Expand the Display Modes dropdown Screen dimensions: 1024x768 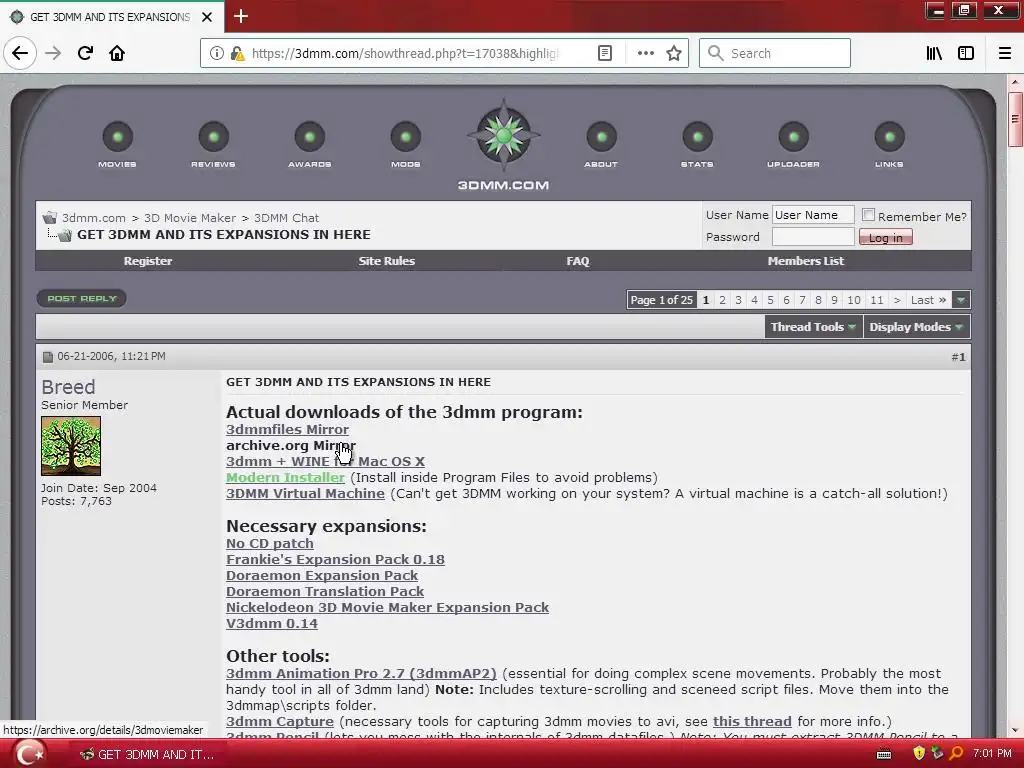pyautogui.click(x=916, y=327)
